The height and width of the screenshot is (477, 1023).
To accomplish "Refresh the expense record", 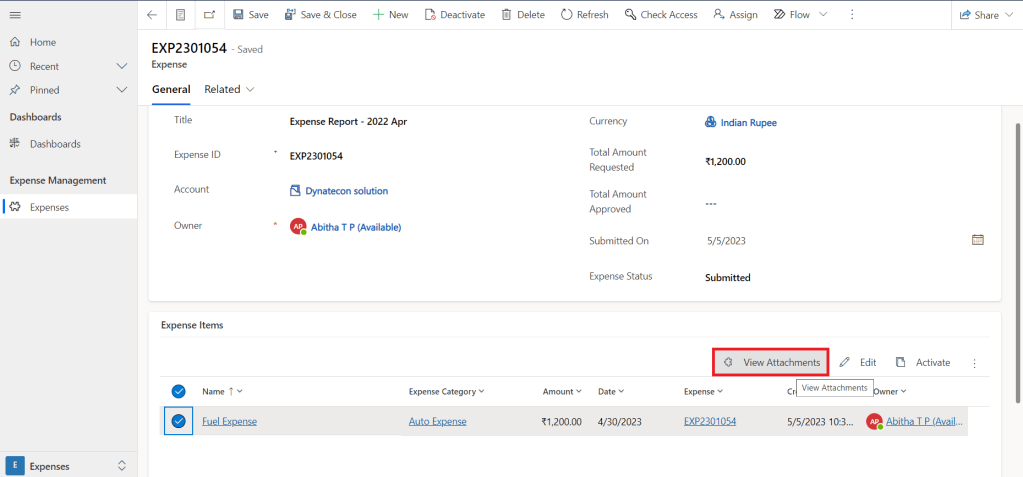I will coord(584,15).
